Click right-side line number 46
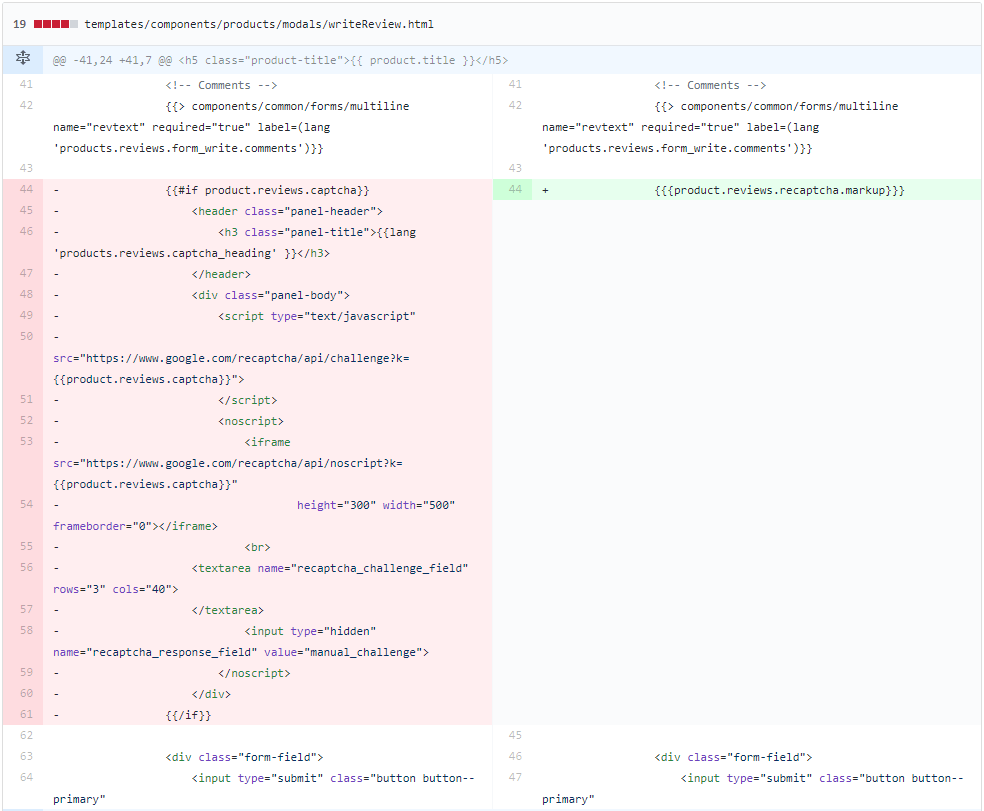 (515, 757)
